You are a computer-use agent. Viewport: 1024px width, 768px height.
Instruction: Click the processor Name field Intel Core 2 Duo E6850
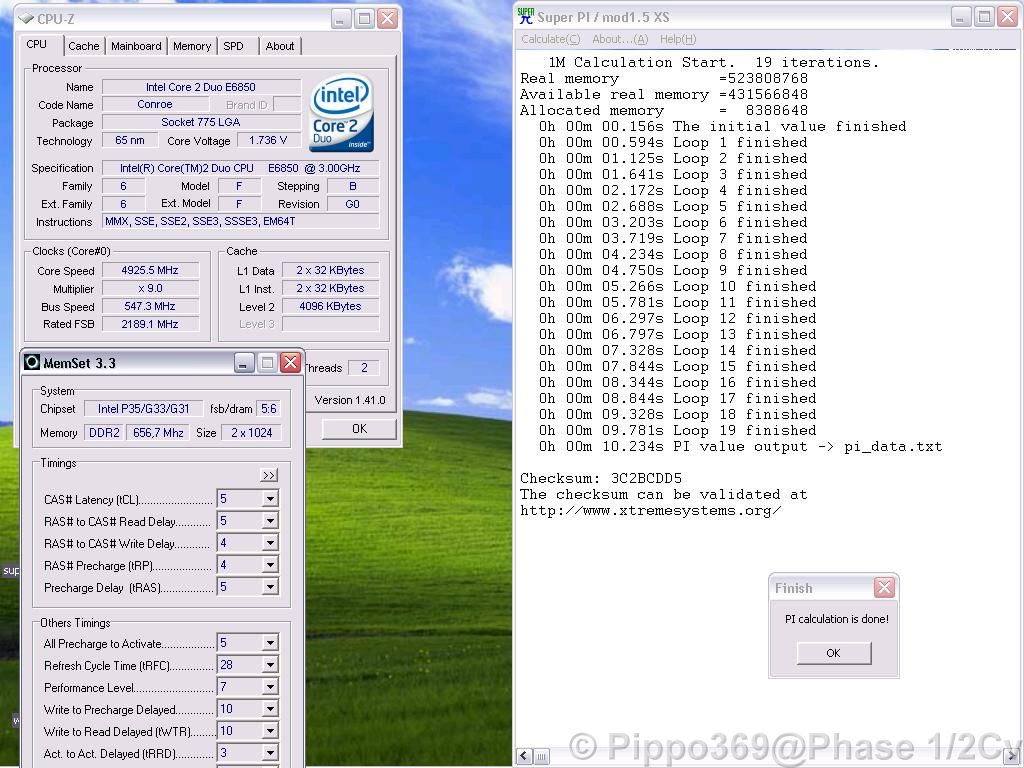(201, 87)
